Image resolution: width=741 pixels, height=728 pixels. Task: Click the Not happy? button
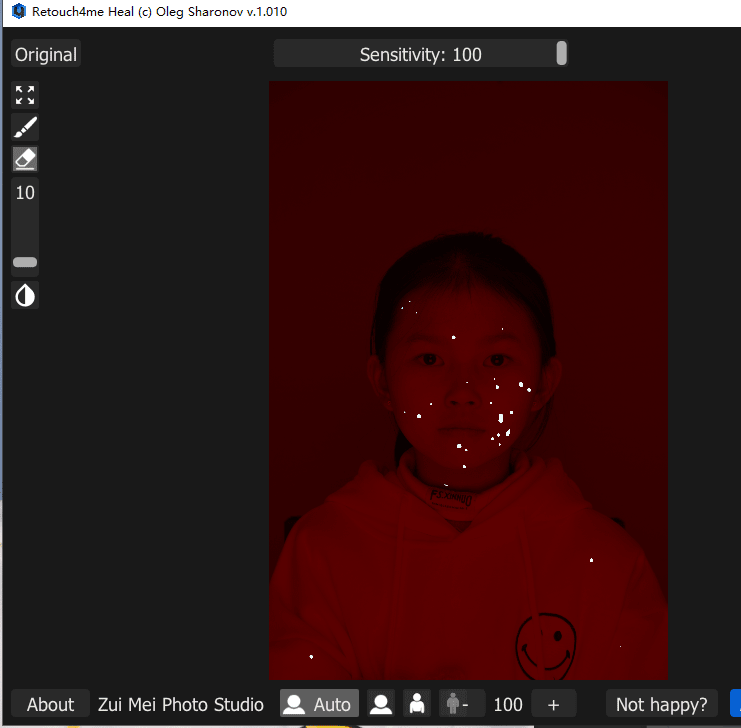tap(662, 704)
